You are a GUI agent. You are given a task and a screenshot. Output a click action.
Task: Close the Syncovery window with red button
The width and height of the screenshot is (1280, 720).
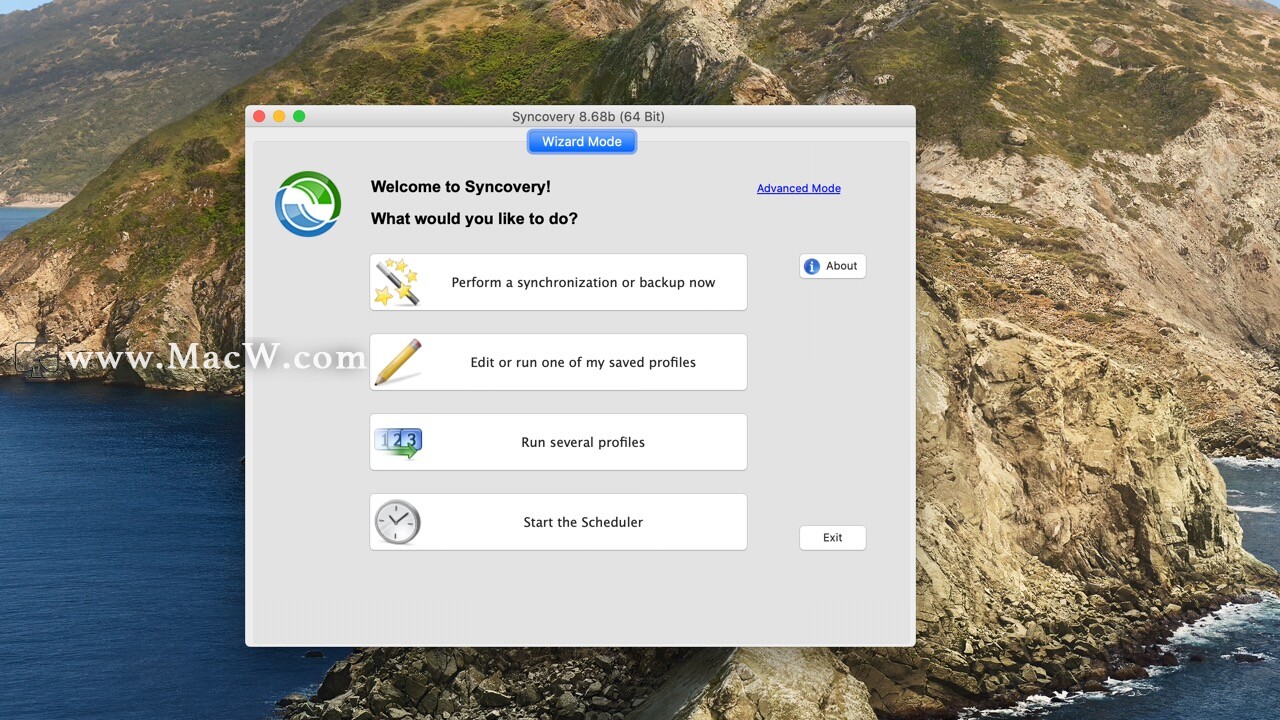tap(259, 116)
